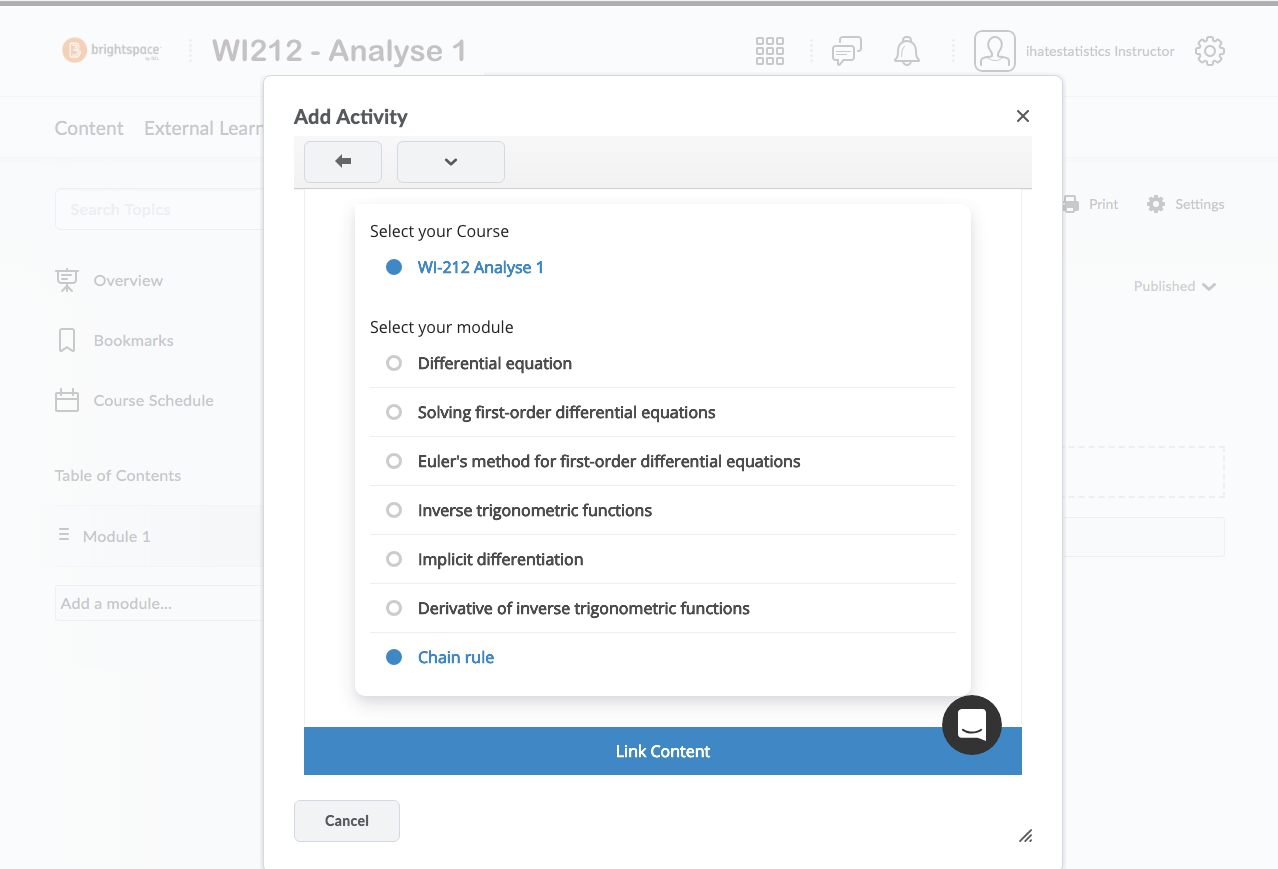Open the course selector waffle grid icon
This screenshot has height=869, width=1278.
(770, 51)
